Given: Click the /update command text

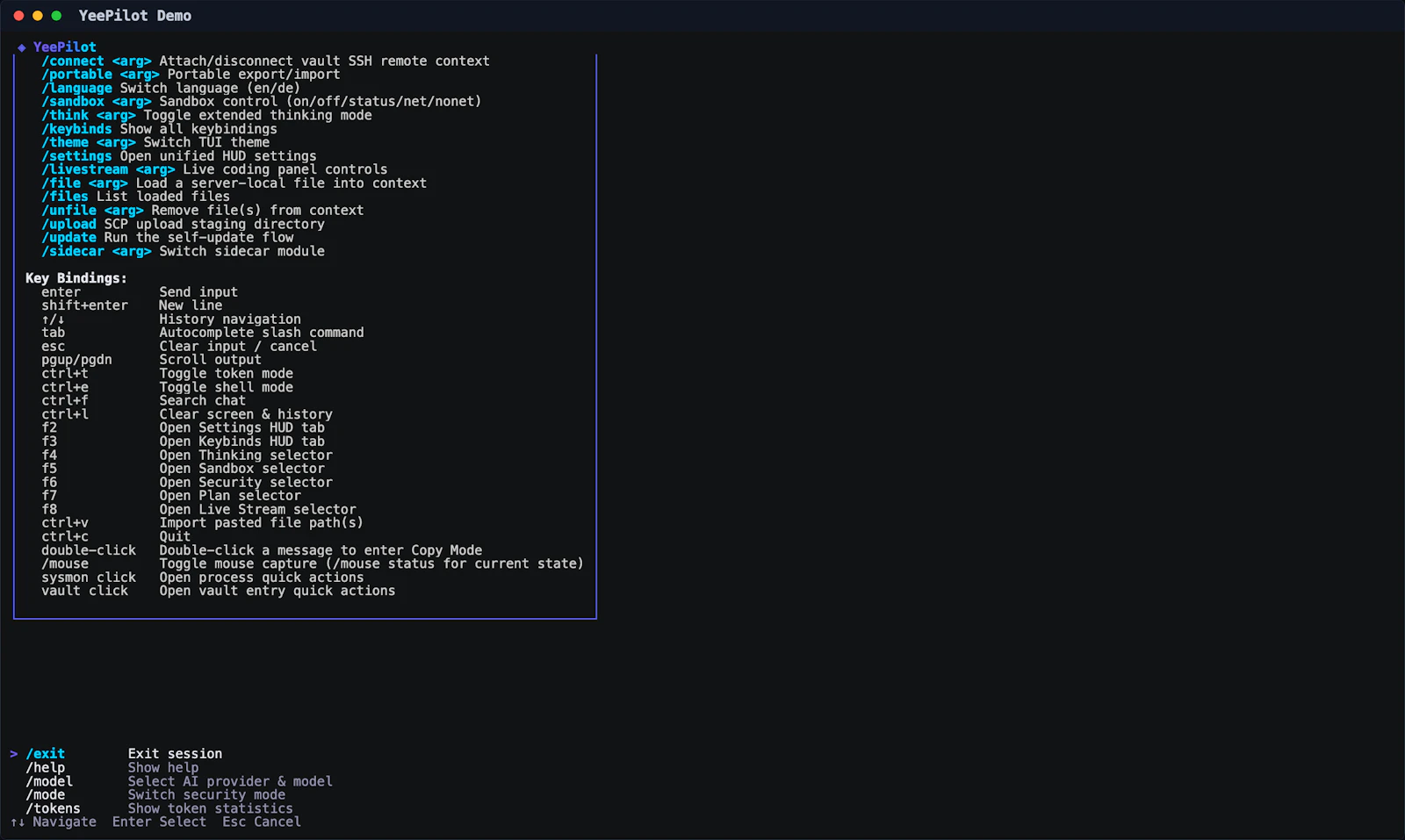Looking at the screenshot, I should (x=68, y=238).
